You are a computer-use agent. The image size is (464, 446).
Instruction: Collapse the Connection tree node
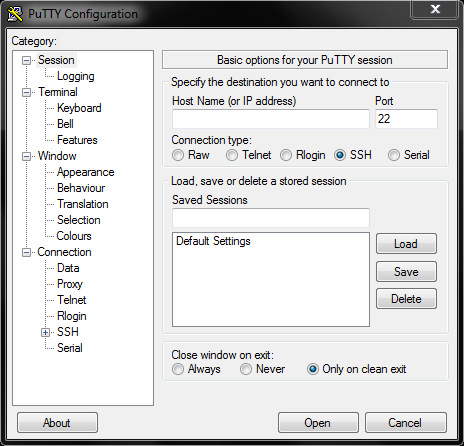click(26, 252)
